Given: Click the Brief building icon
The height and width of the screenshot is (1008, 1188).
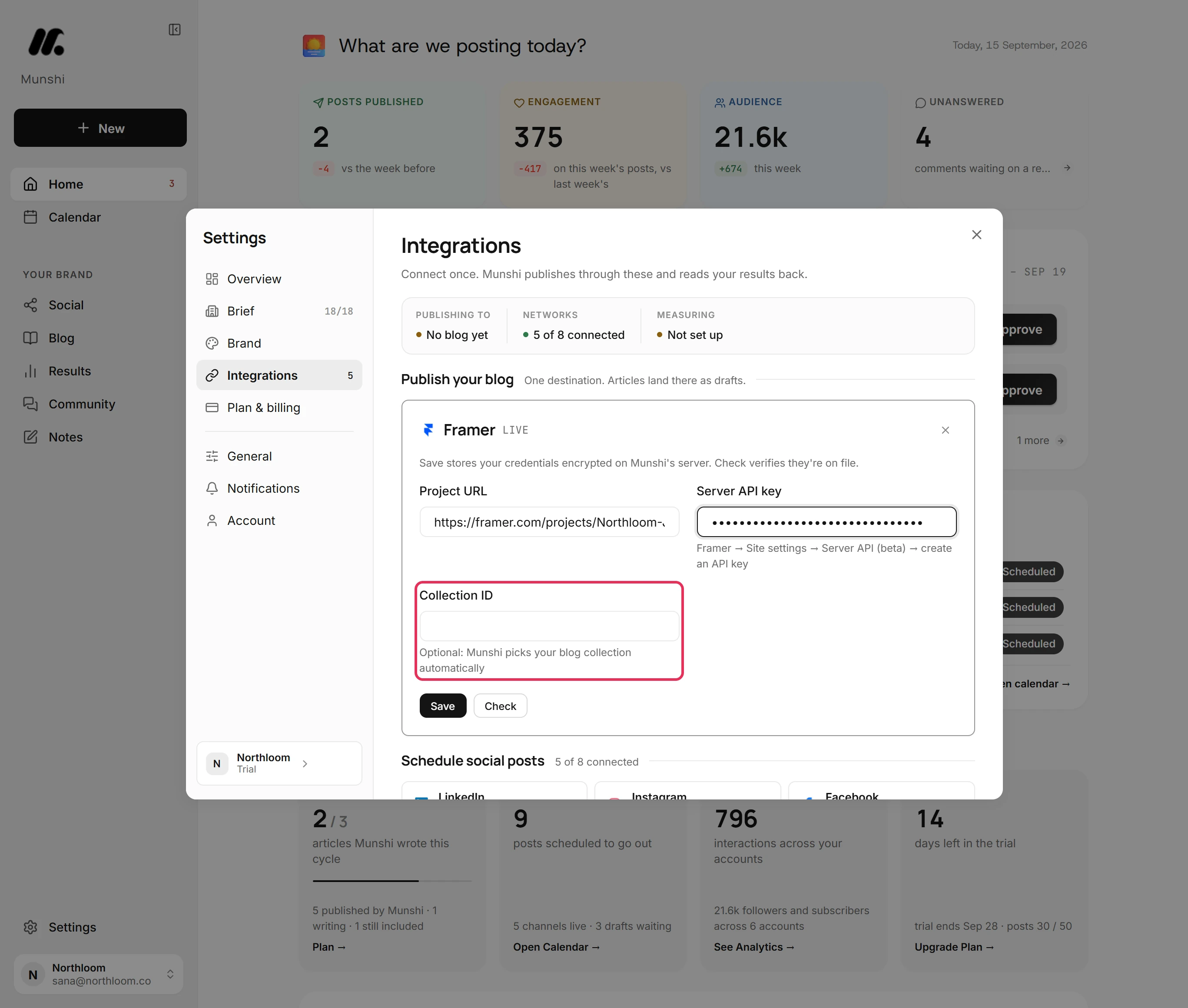Looking at the screenshot, I should point(212,311).
